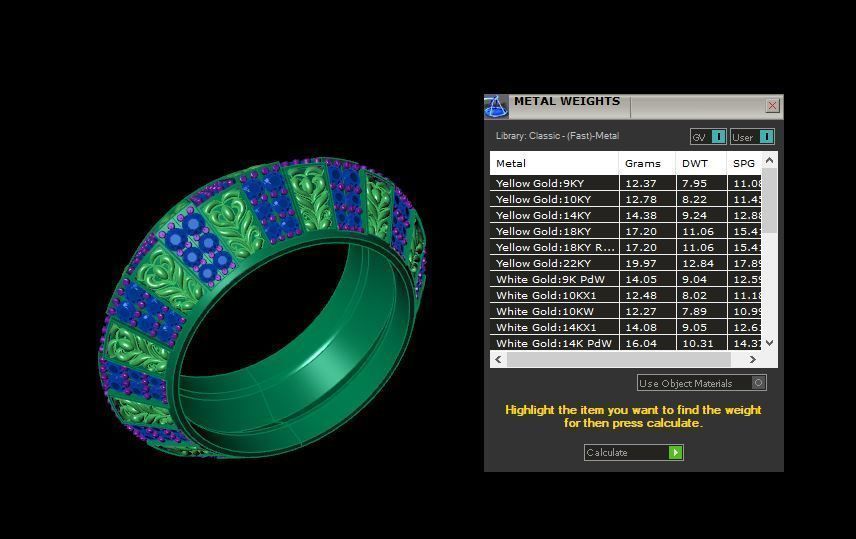Click the DWT column header
This screenshot has height=539, width=856.
click(x=701, y=163)
